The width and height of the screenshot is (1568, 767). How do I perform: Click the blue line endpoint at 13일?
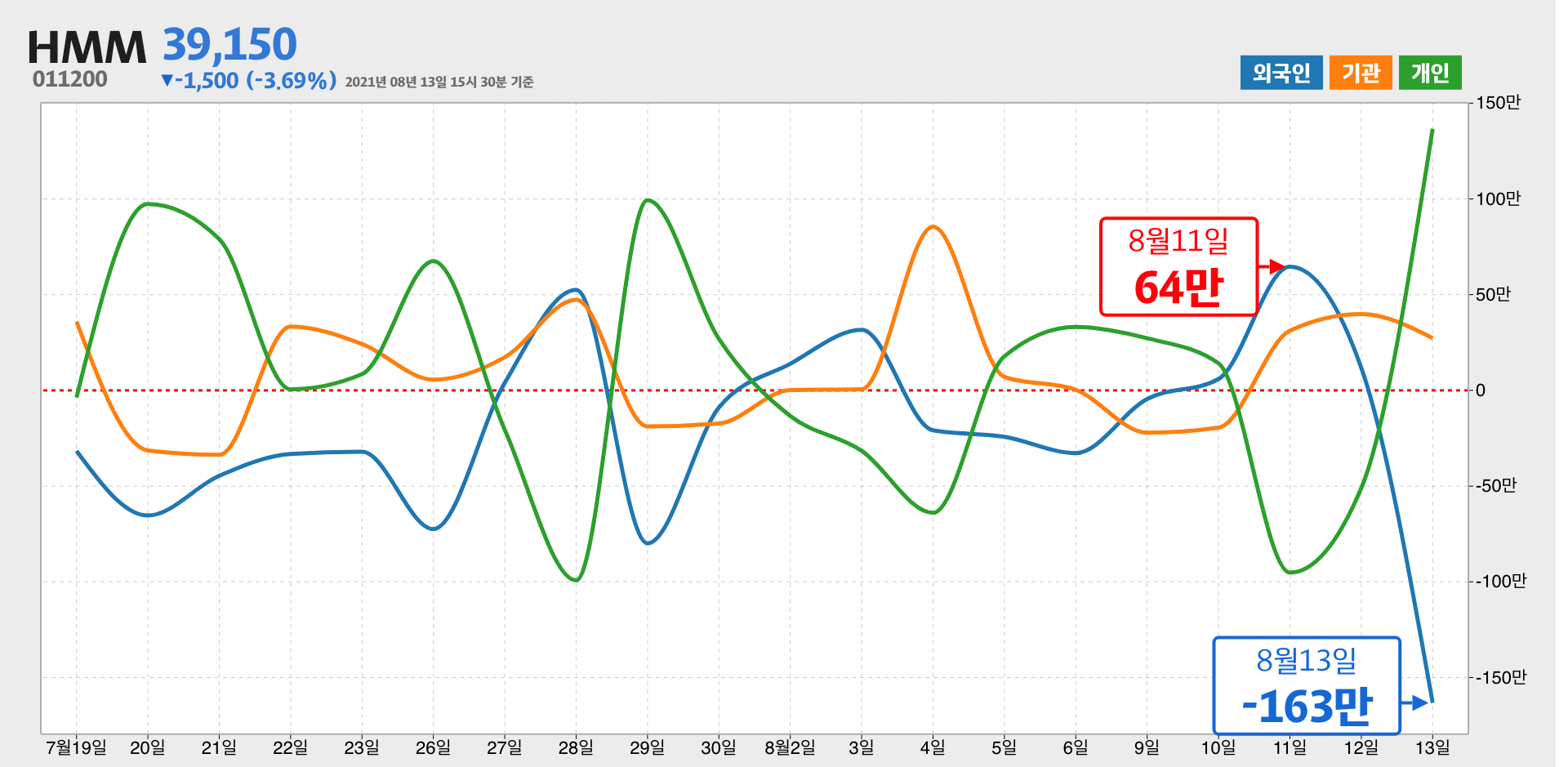[x=1432, y=702]
